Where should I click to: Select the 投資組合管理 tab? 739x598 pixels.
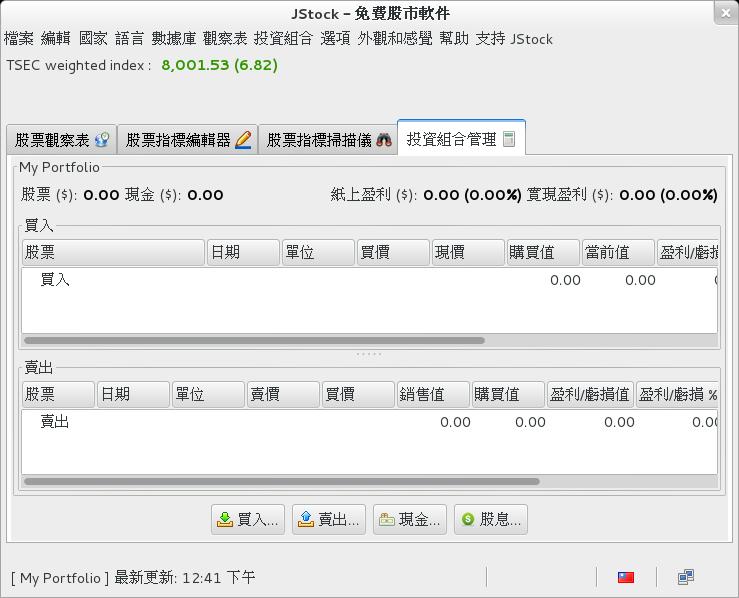461,139
